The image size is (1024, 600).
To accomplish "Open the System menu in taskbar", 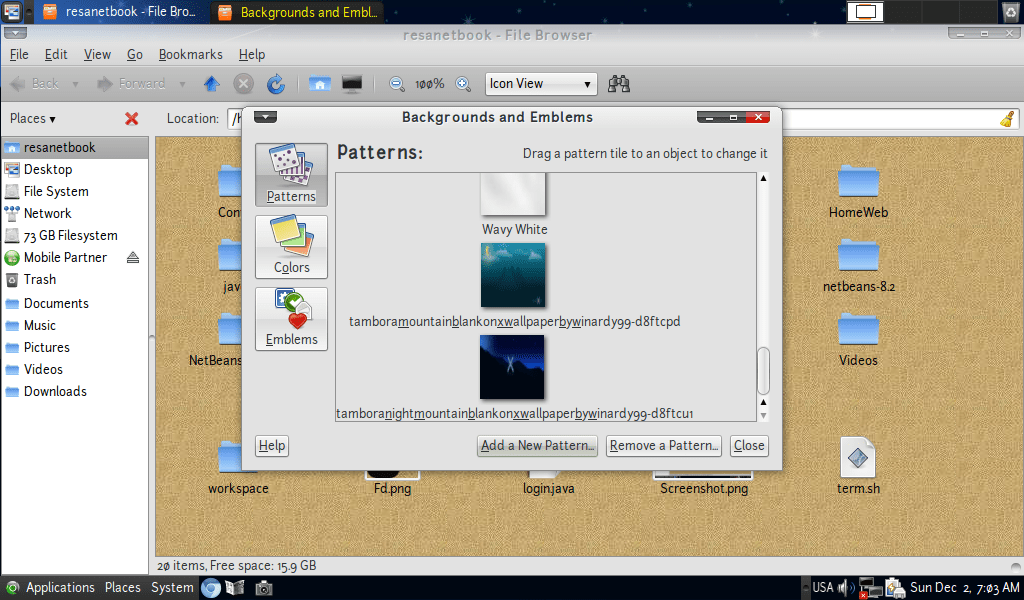I will 171,587.
